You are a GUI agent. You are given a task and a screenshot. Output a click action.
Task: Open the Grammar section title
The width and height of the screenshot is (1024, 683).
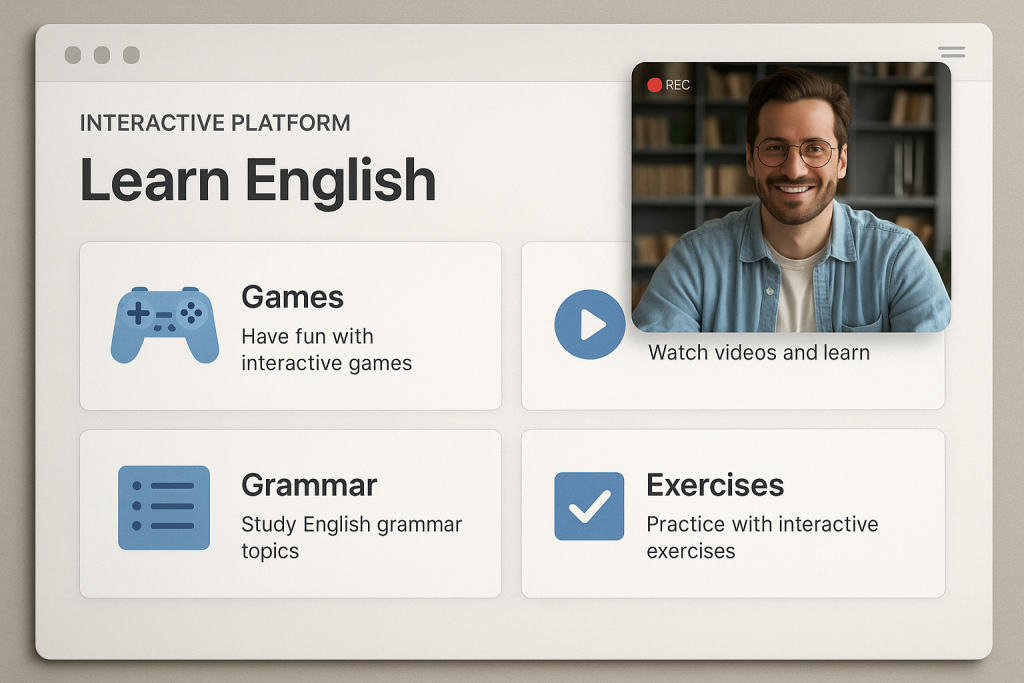pos(309,485)
